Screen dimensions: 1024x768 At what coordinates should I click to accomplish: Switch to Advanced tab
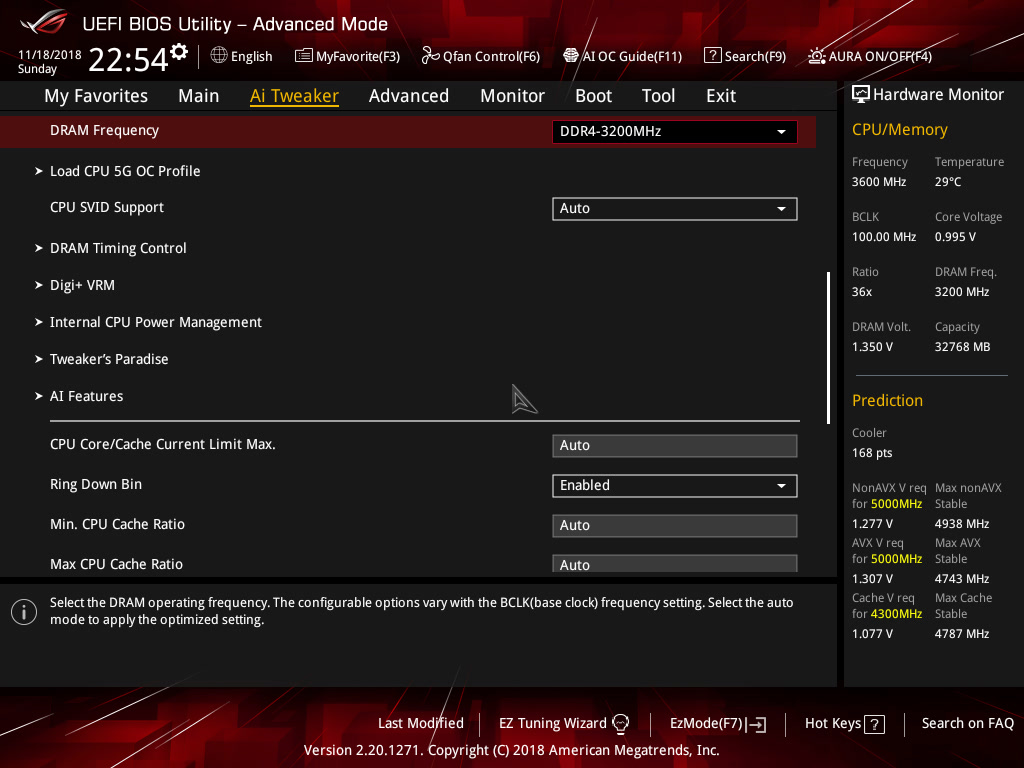409,96
